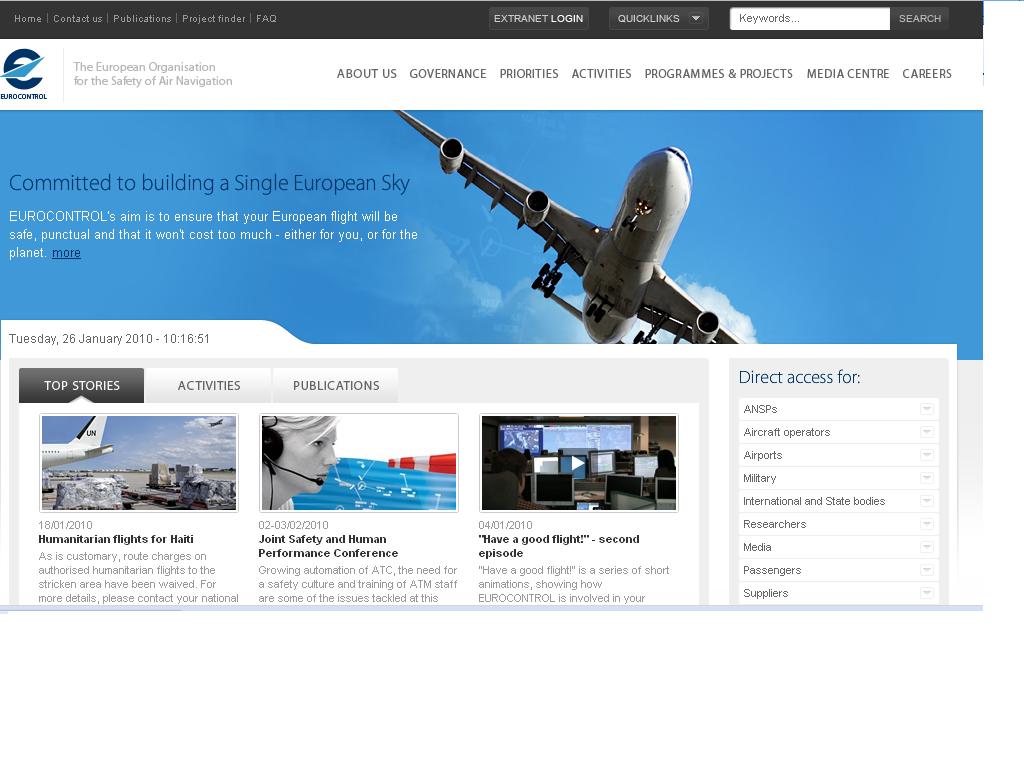Click the SEARCH button
Screen dimensions: 1024x768
[x=920, y=18]
